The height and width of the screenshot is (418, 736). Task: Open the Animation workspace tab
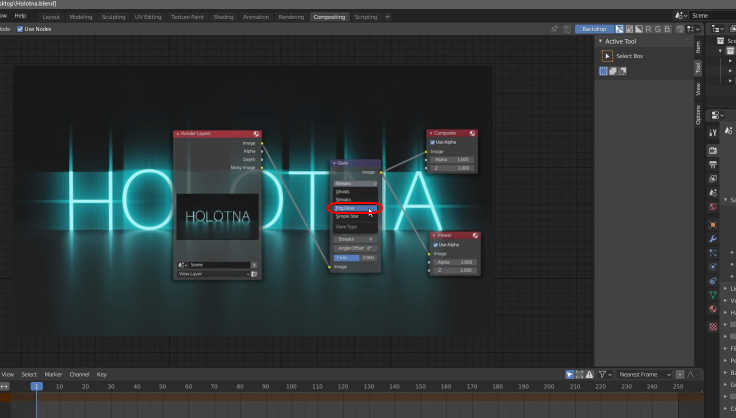256,17
